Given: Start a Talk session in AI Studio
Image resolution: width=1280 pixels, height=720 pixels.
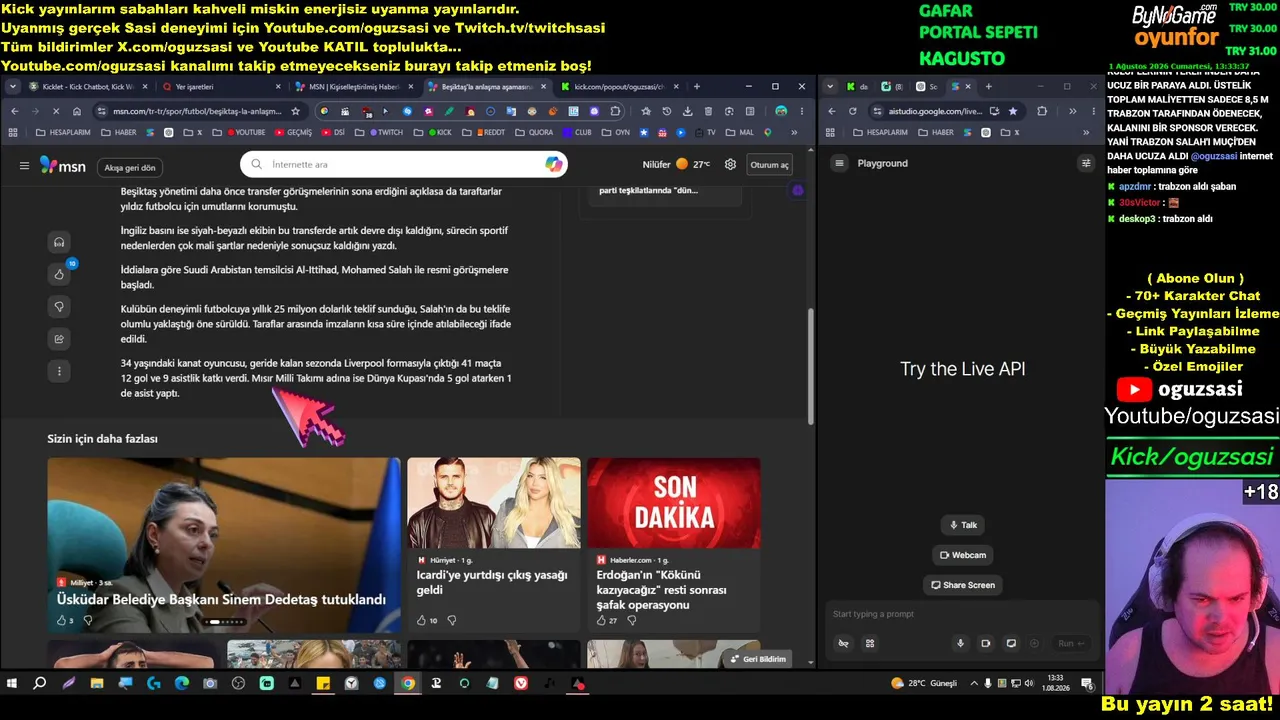Looking at the screenshot, I should [x=962, y=525].
